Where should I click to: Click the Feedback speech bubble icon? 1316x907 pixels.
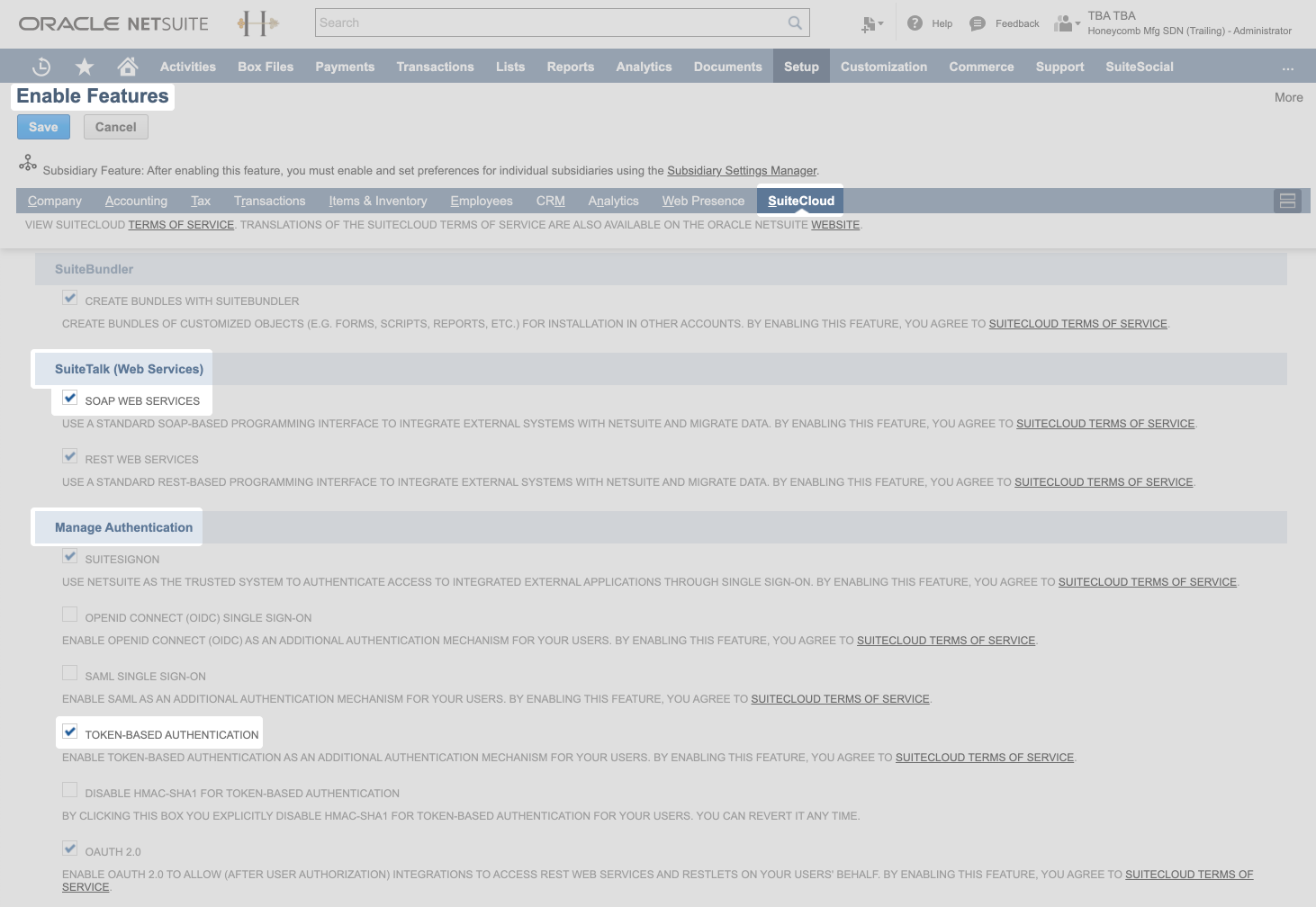click(978, 22)
